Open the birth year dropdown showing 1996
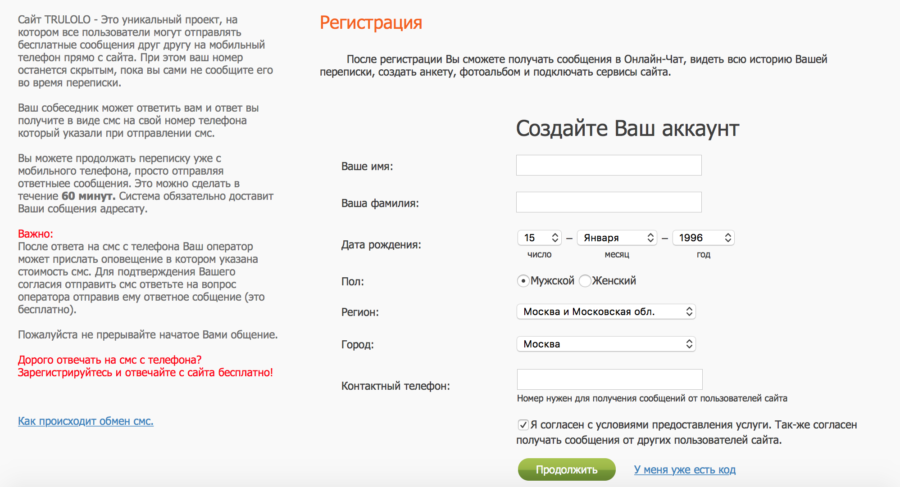Image resolution: width=900 pixels, height=487 pixels. 703,238
